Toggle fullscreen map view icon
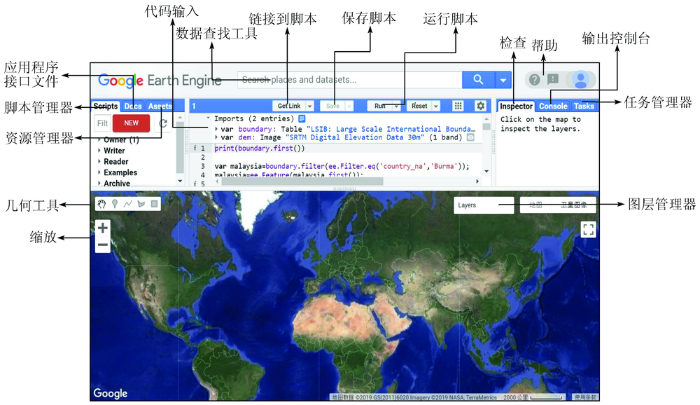 coord(588,230)
